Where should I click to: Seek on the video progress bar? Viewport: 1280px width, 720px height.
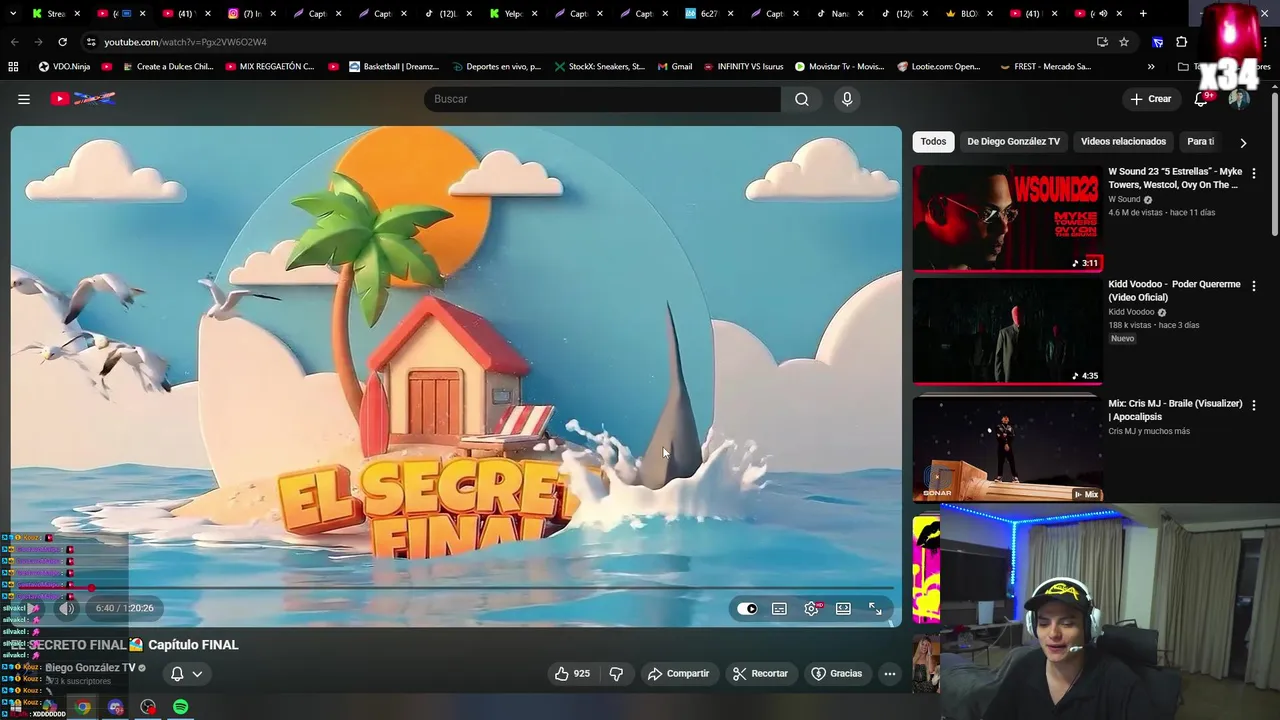455,588
